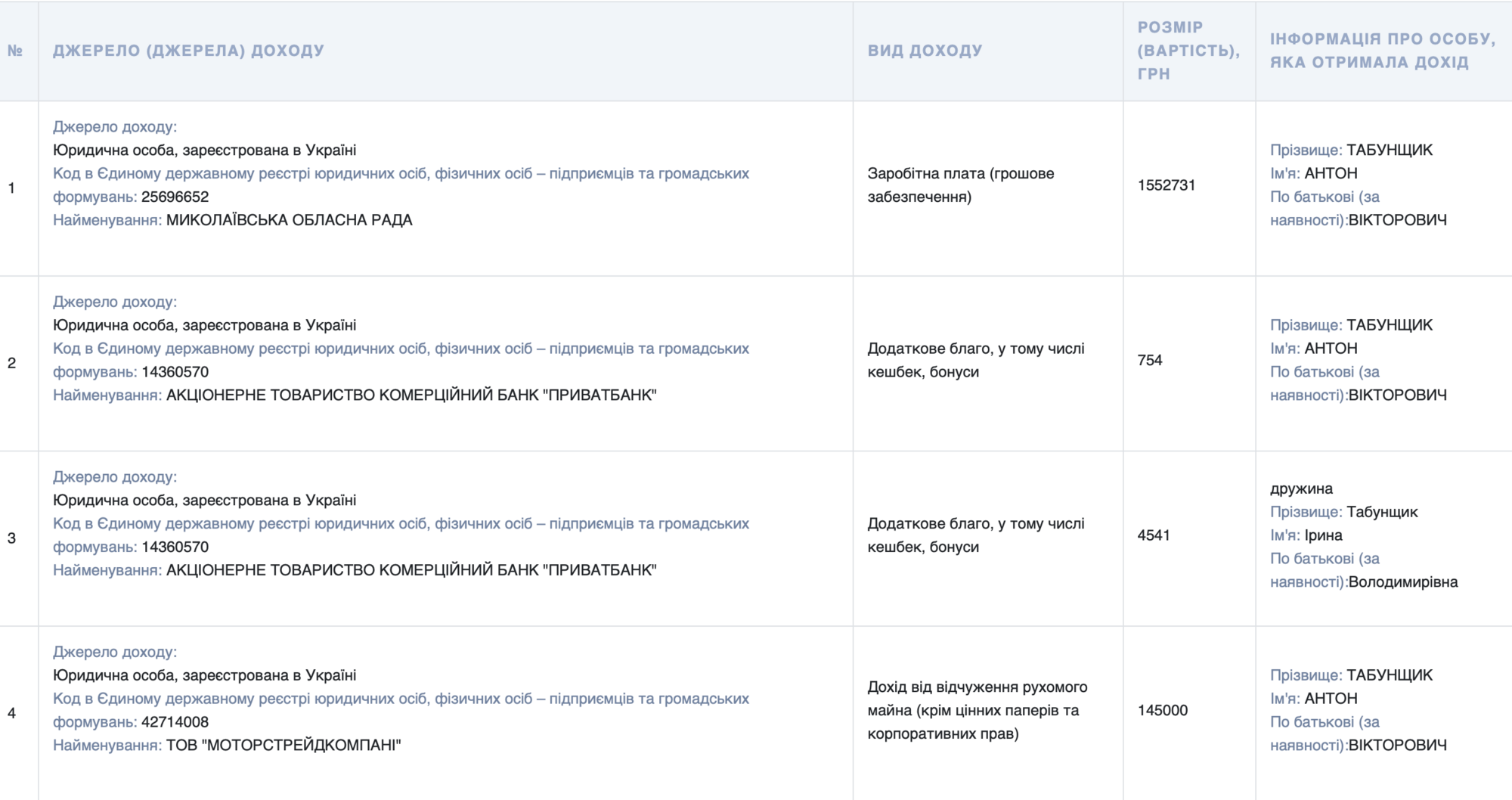Click the 'дружина' label in row 3
1512x800 pixels.
pos(1301,488)
